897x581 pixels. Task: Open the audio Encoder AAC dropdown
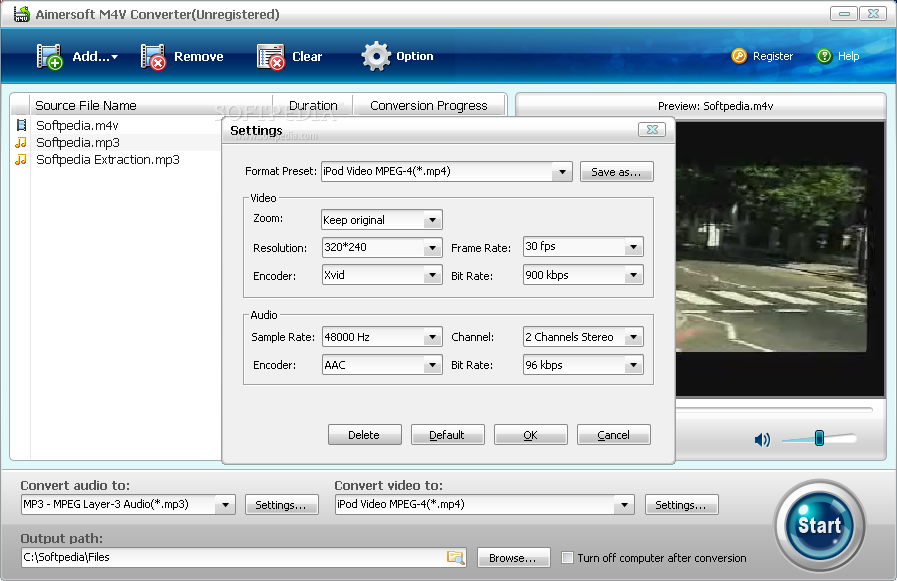(x=432, y=365)
